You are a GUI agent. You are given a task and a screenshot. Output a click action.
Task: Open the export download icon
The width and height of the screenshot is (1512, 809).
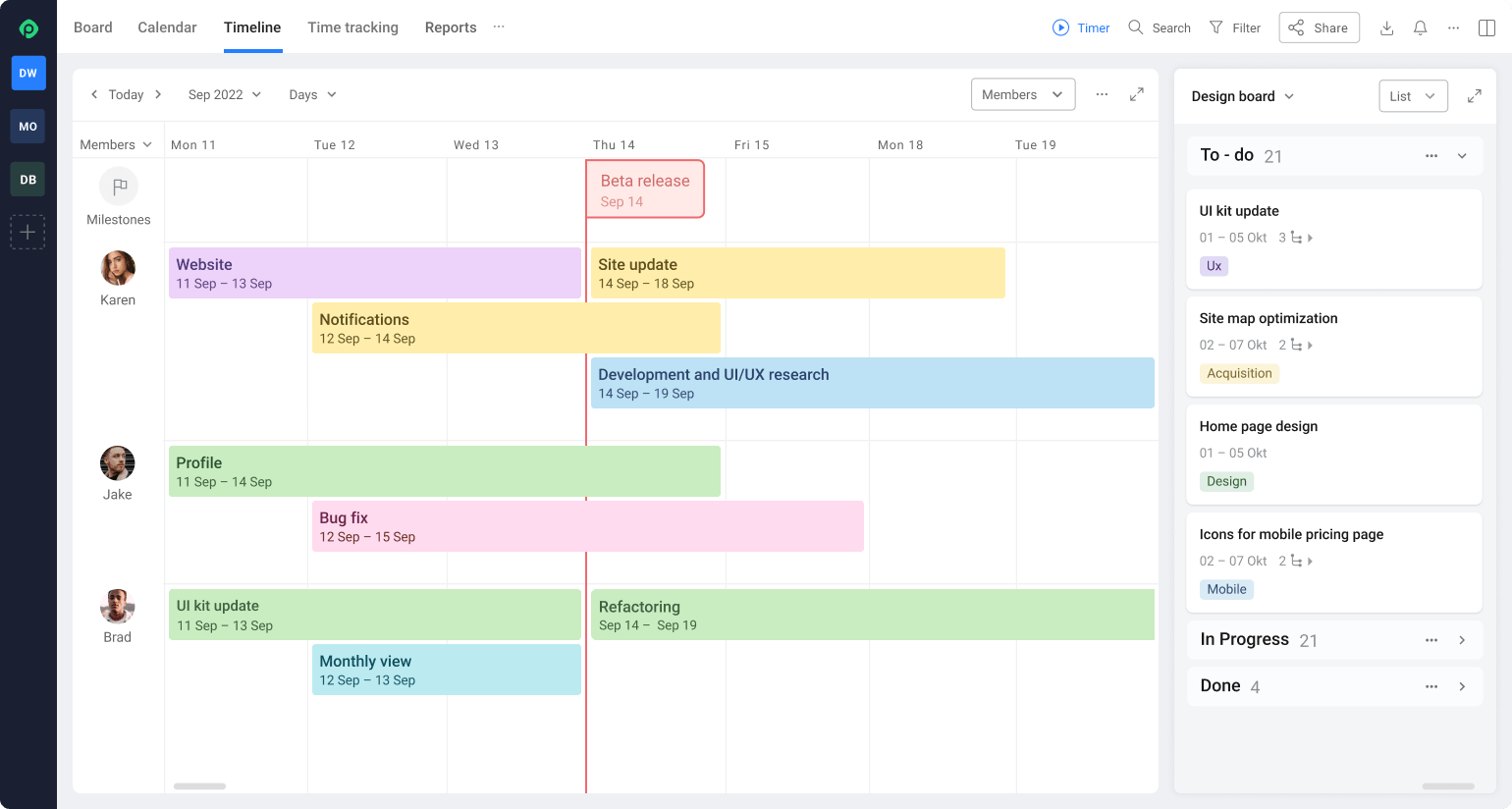click(x=1387, y=27)
